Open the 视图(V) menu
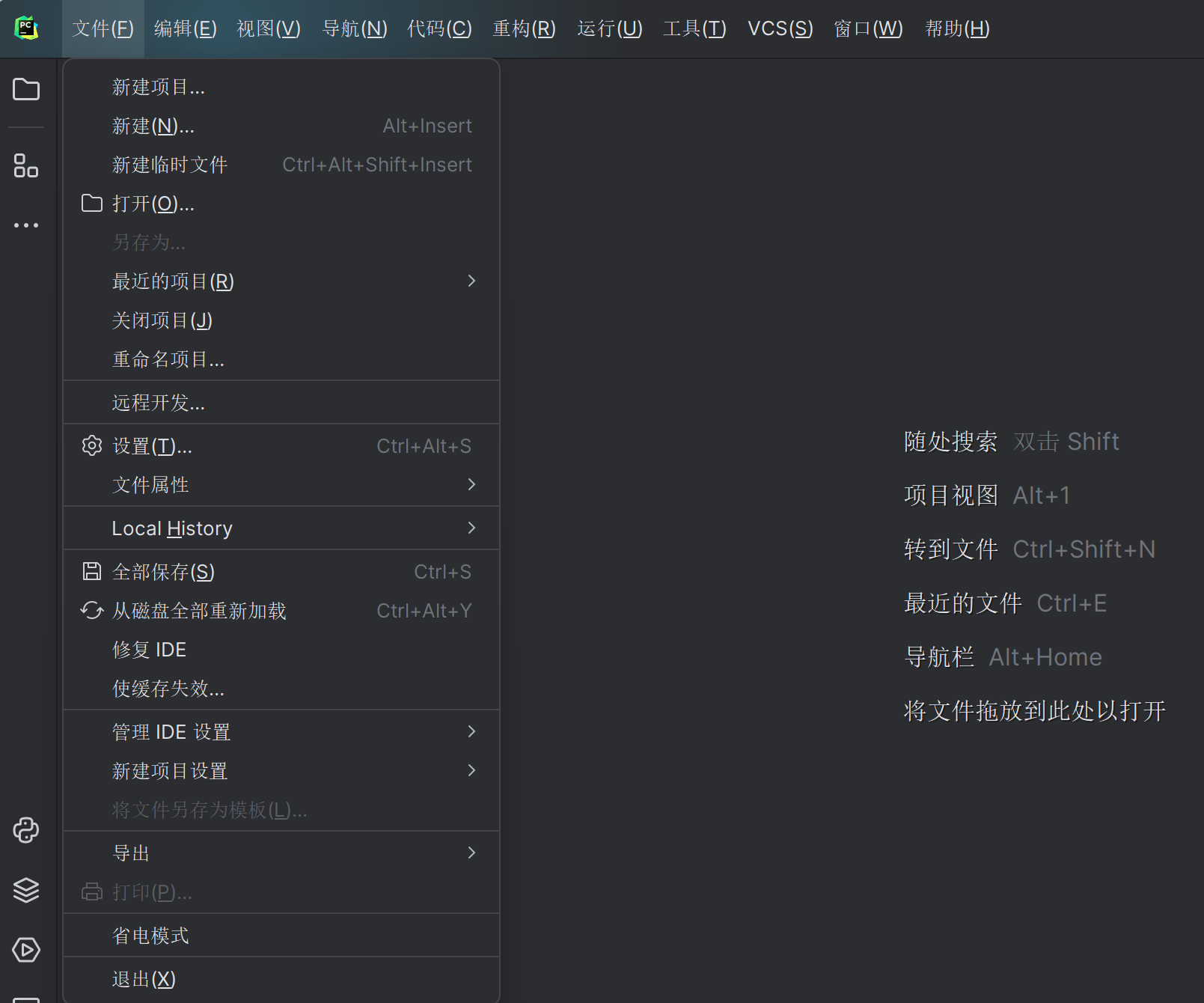 (269, 28)
